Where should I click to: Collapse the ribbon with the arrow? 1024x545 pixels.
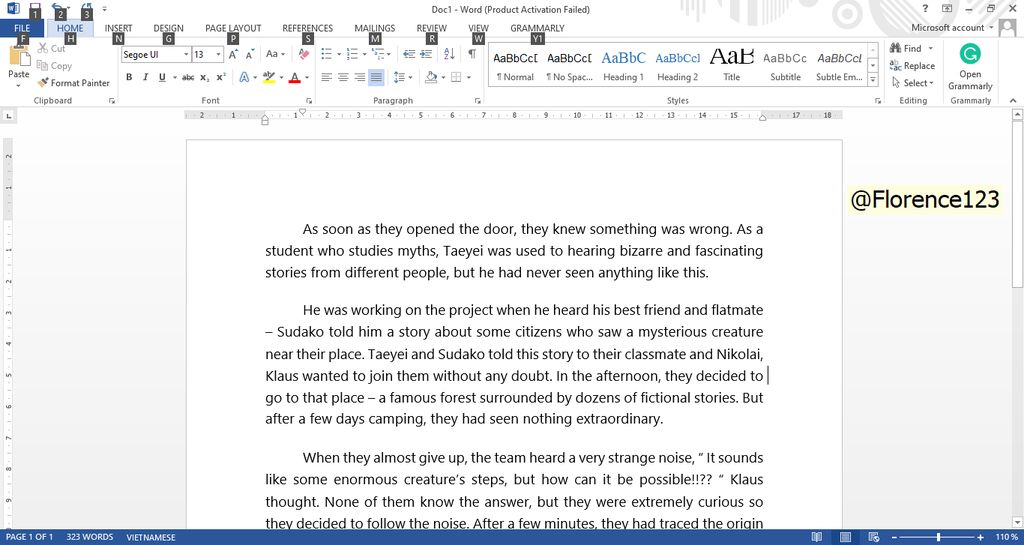click(1013, 101)
